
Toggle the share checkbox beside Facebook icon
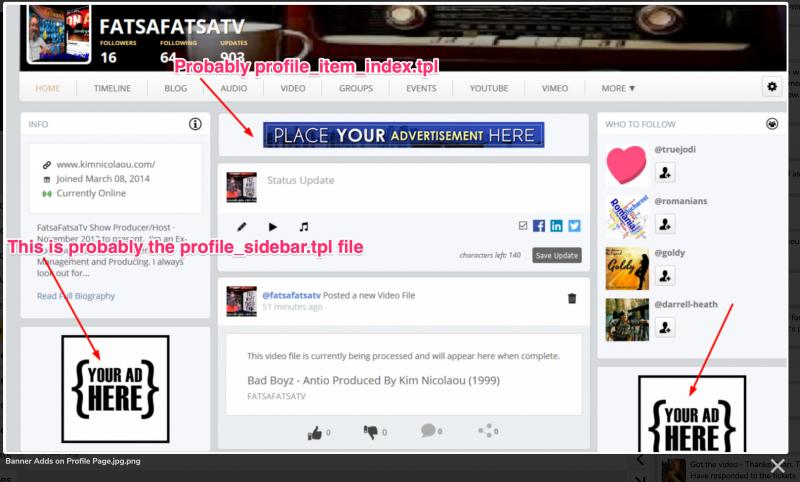pos(522,226)
